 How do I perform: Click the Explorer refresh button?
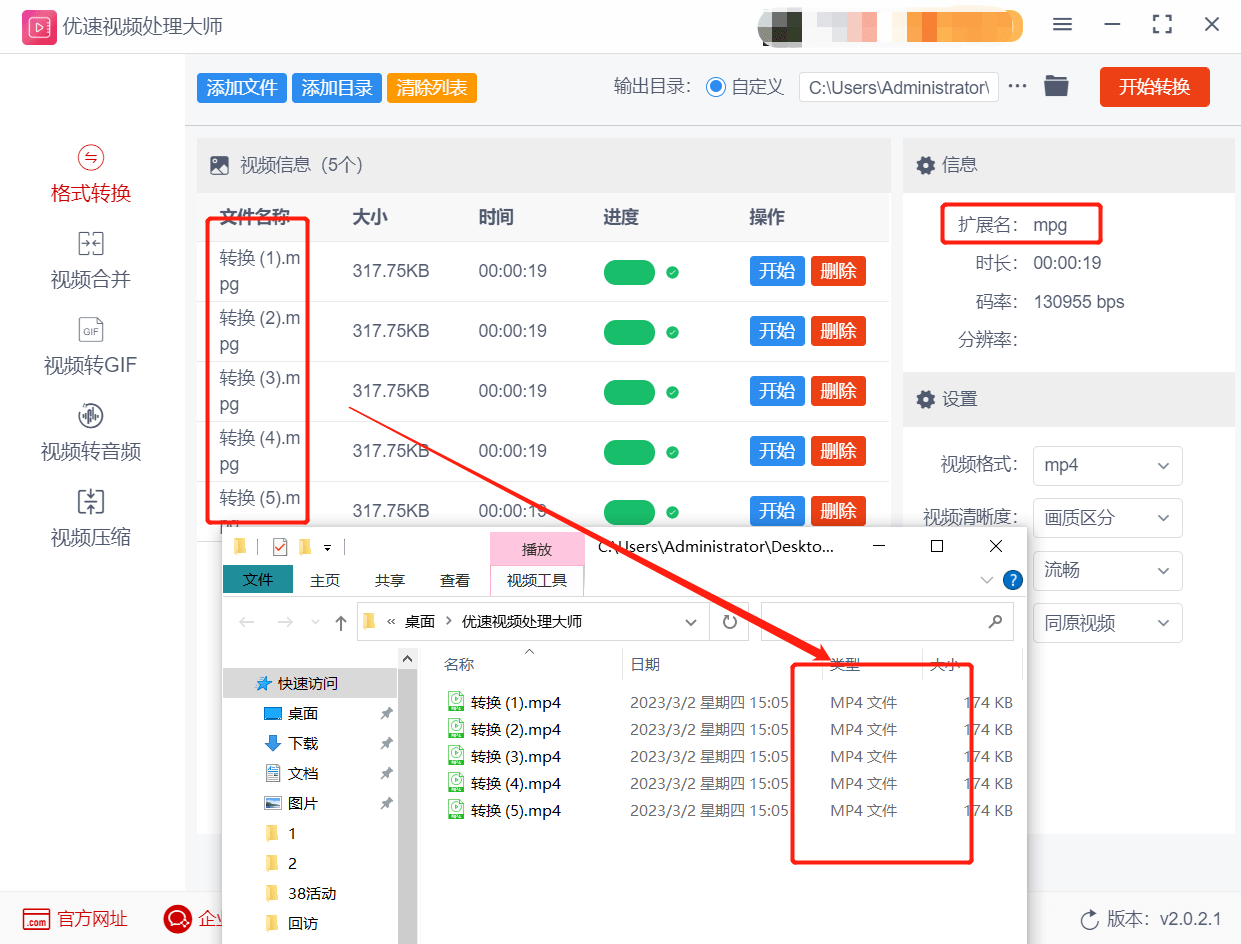tap(730, 621)
